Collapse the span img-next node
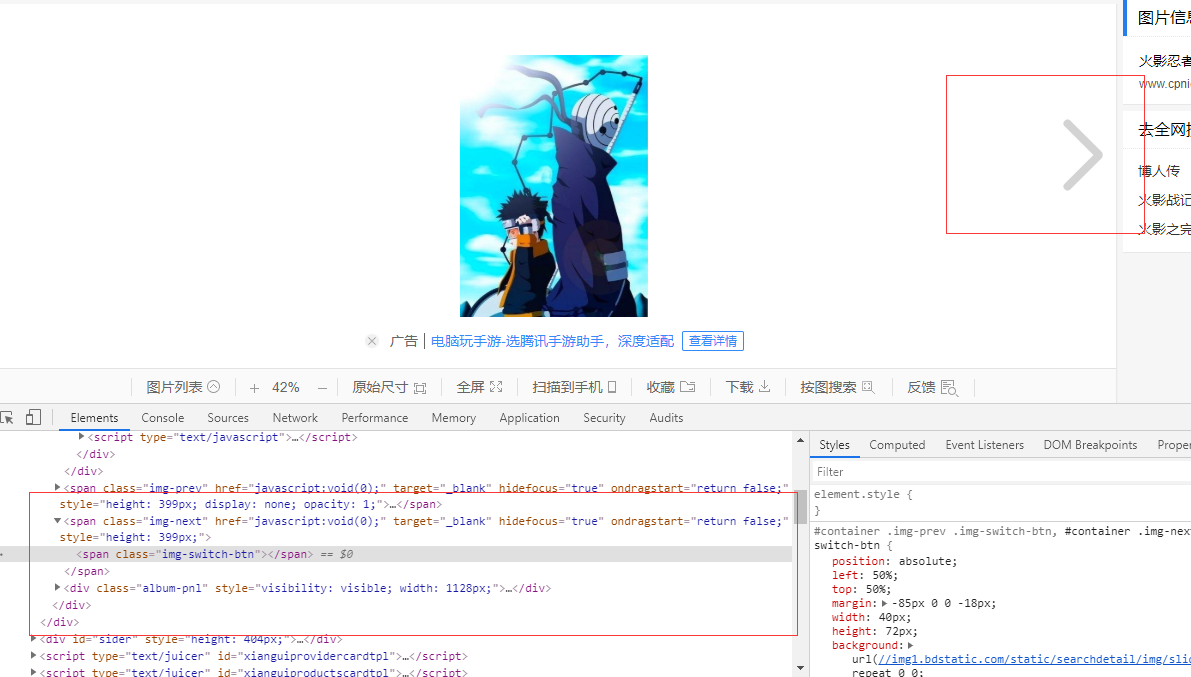The height and width of the screenshot is (677, 1191). pyautogui.click(x=58, y=521)
